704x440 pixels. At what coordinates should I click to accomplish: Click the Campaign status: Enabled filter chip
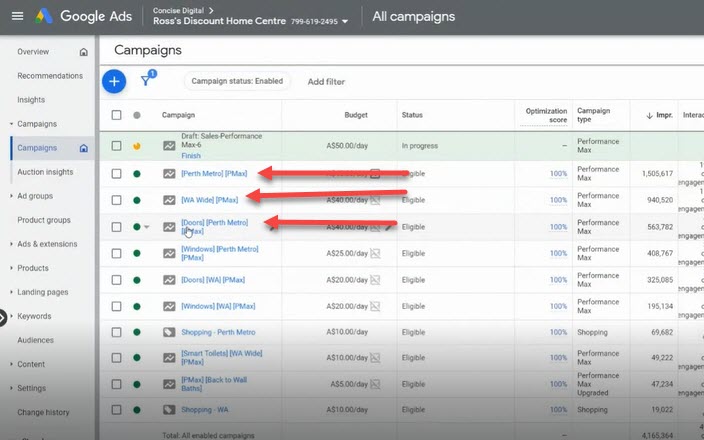(x=237, y=81)
